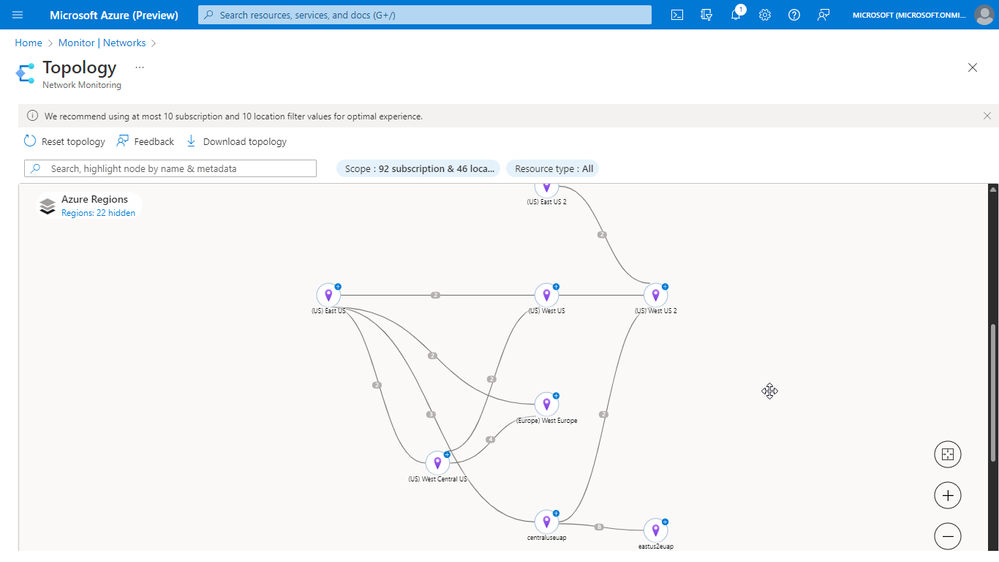Close the Topology blade

tap(972, 68)
